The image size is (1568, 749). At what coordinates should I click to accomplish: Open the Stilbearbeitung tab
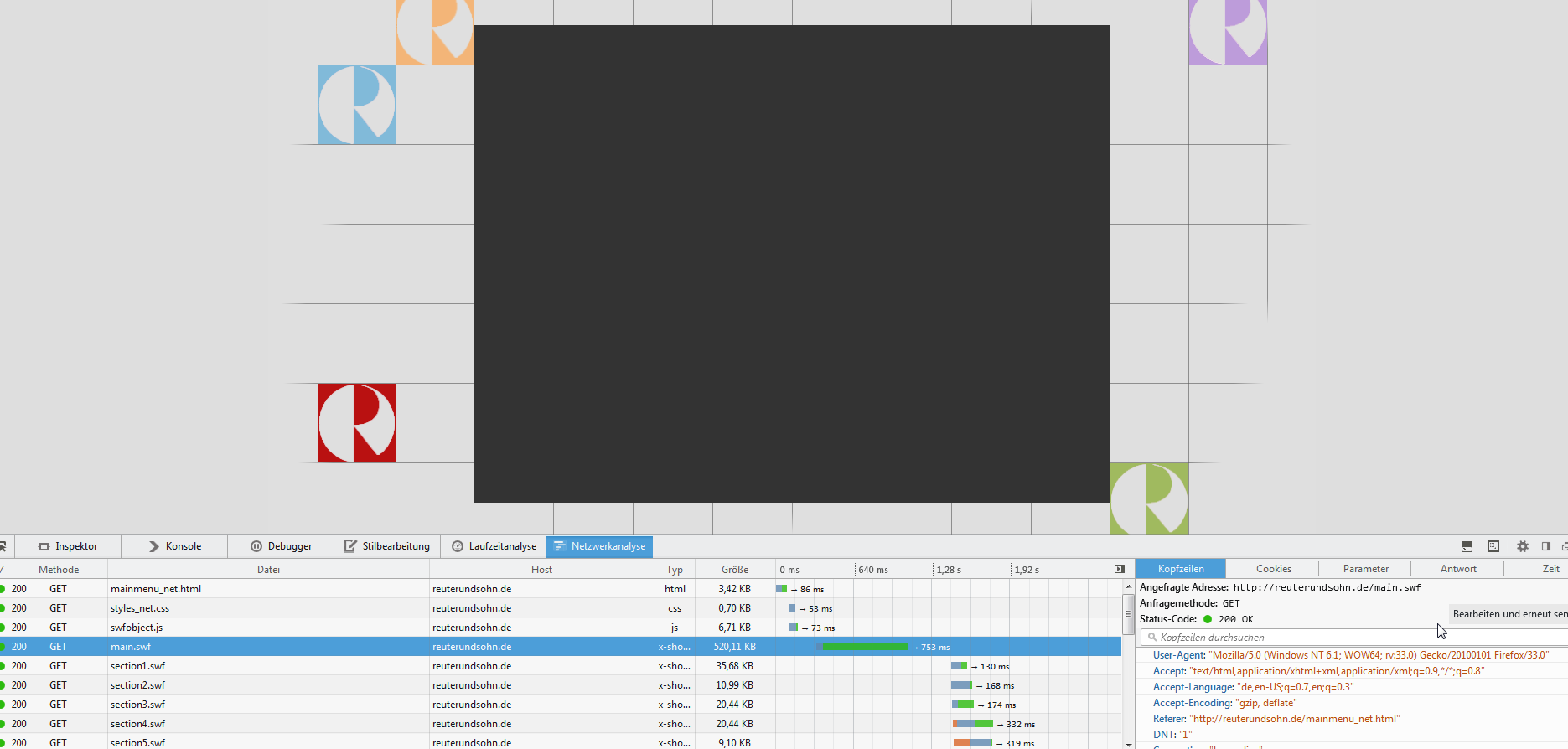[387, 546]
